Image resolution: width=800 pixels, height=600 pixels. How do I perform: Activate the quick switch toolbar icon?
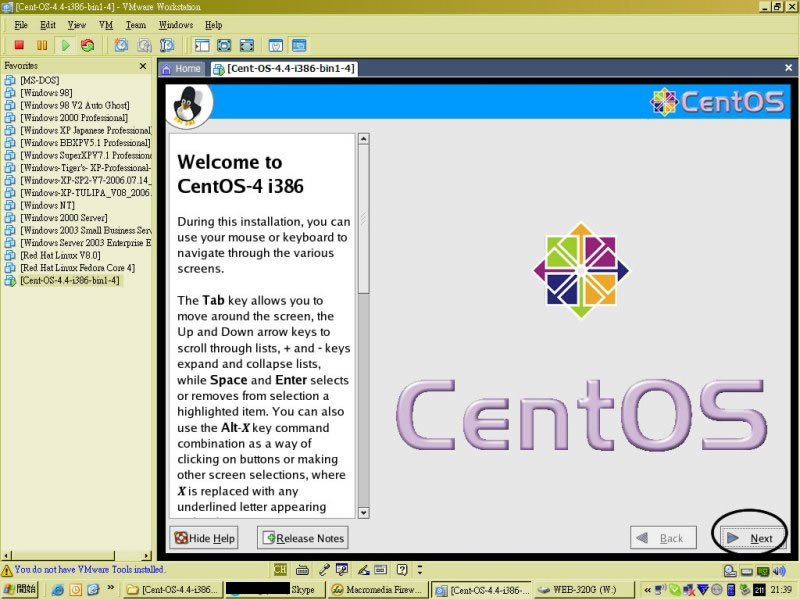click(246, 45)
